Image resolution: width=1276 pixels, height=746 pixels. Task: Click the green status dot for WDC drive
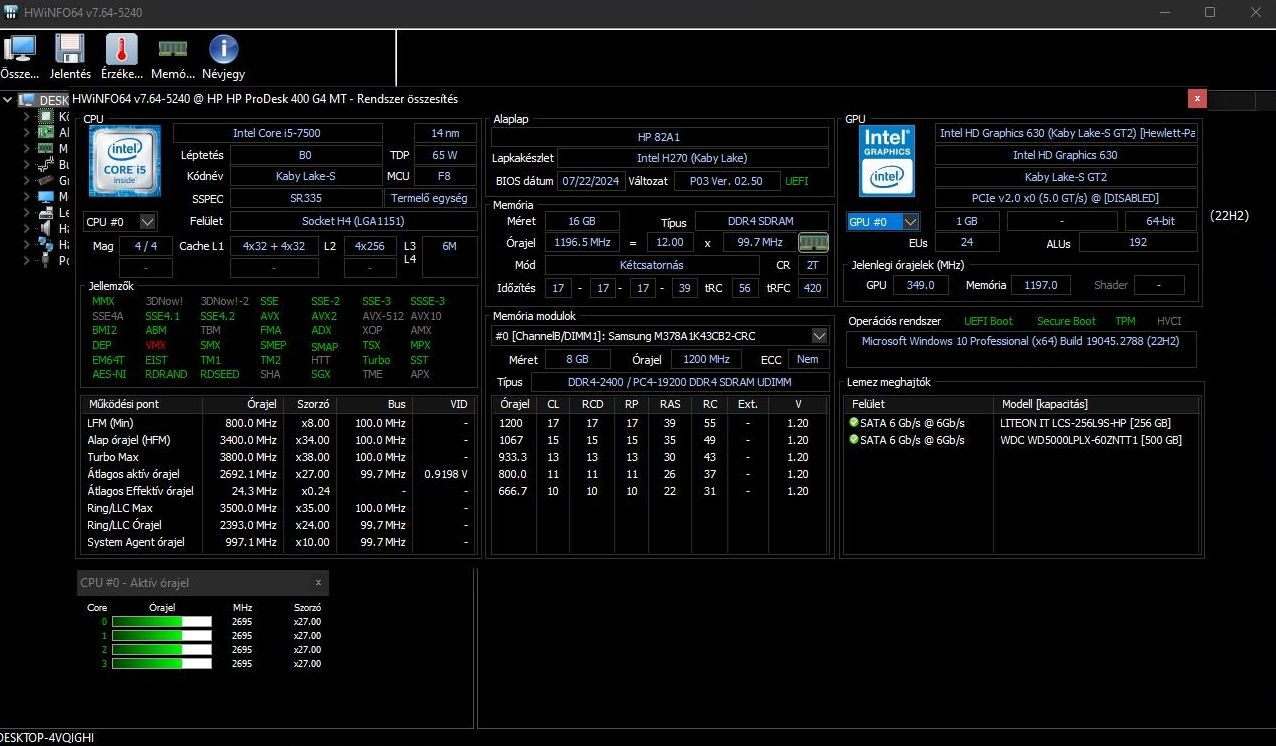coord(853,439)
